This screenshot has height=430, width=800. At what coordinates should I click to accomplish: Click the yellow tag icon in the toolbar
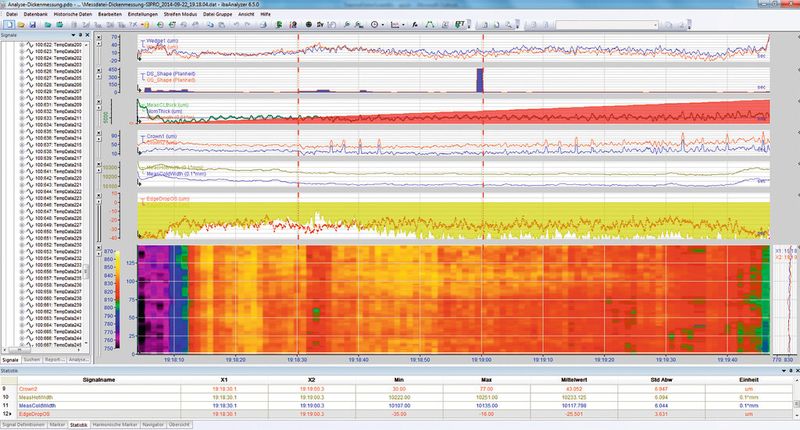click(145, 24)
